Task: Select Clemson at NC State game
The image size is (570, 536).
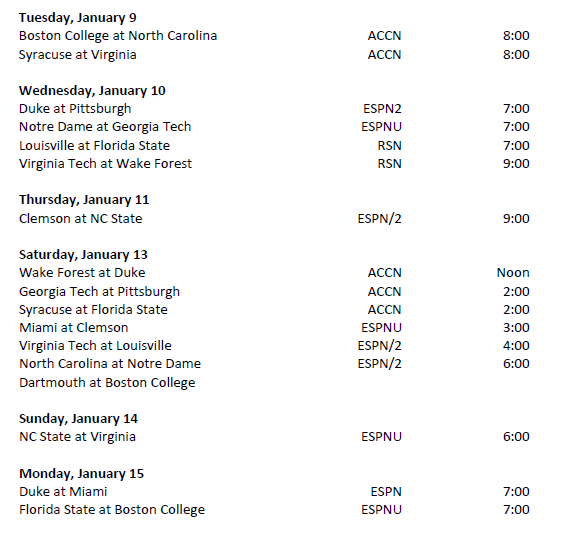Action: (80, 219)
